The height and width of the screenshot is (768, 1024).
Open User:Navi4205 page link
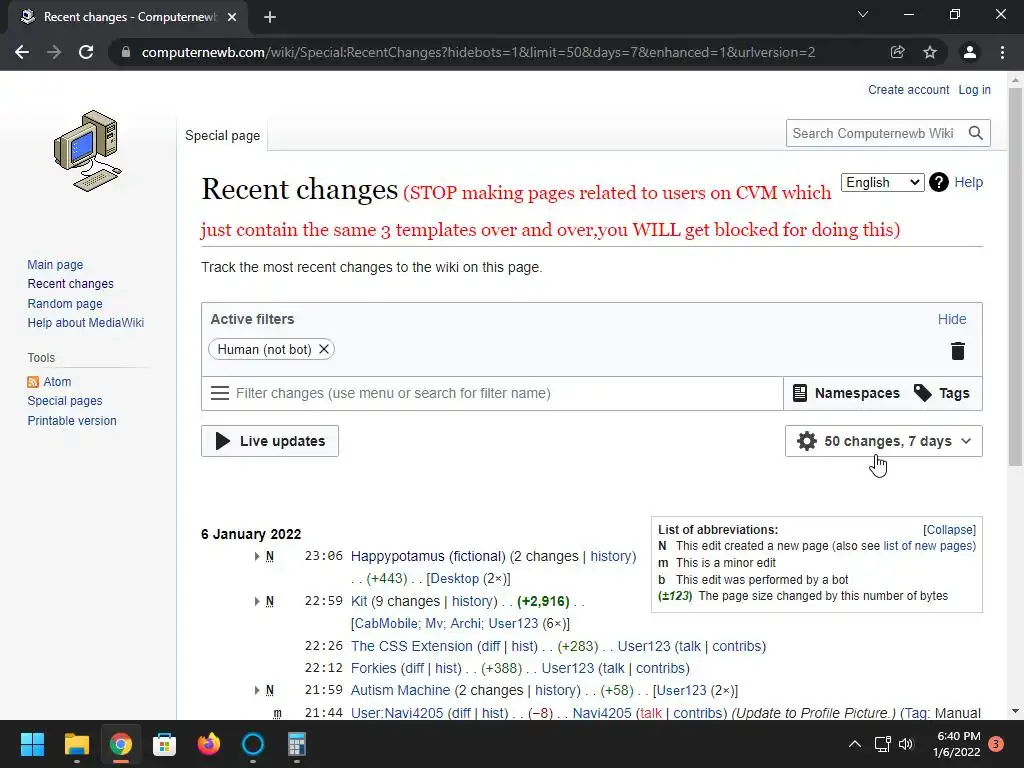point(396,713)
